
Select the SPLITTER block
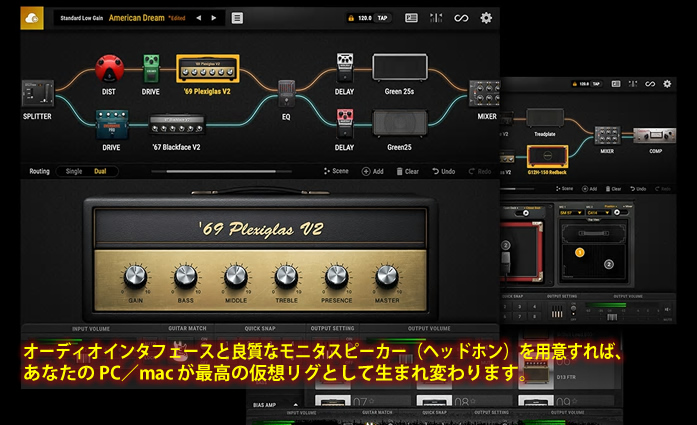(x=38, y=93)
